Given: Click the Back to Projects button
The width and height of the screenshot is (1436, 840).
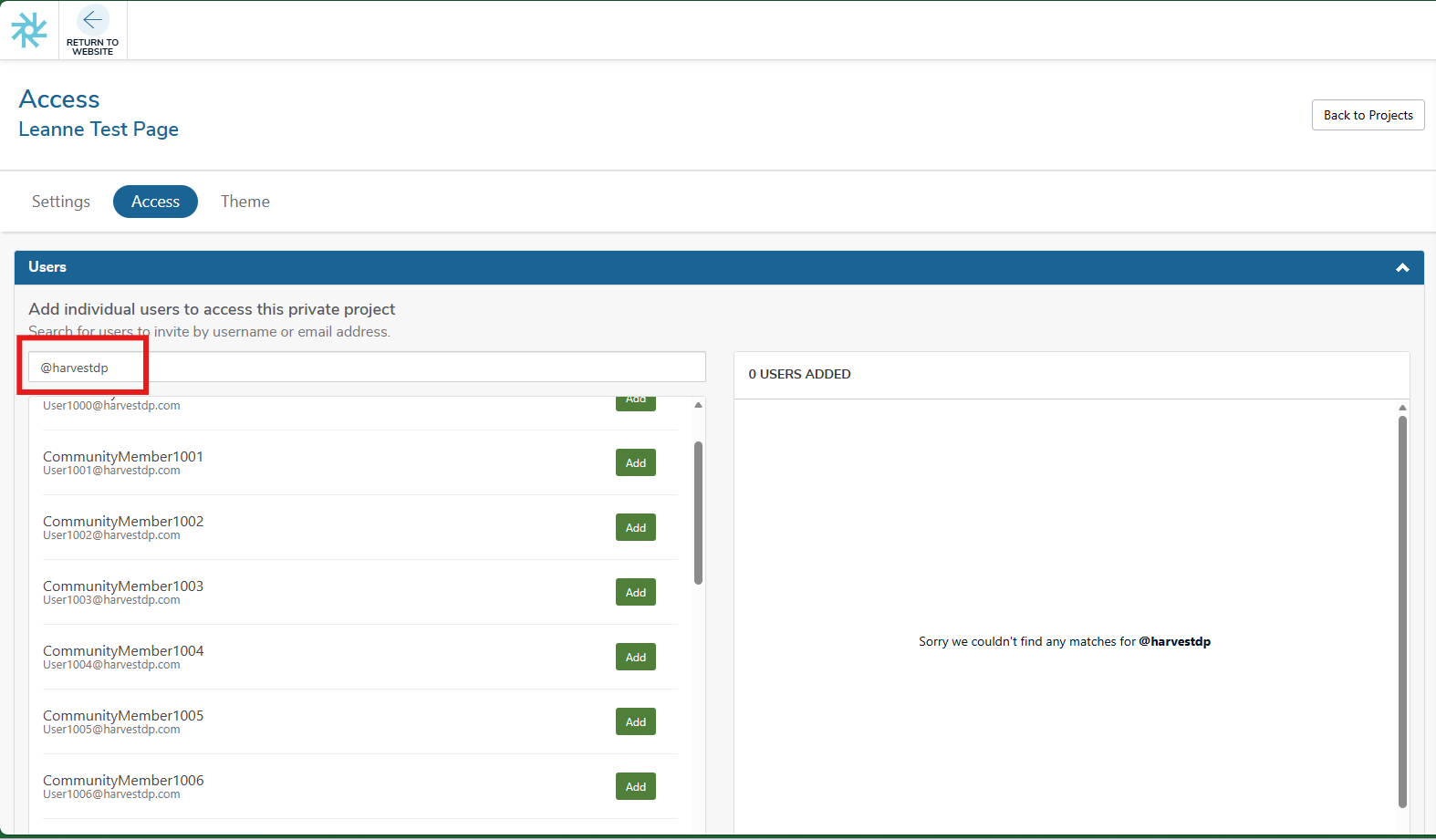Looking at the screenshot, I should pos(1368,115).
